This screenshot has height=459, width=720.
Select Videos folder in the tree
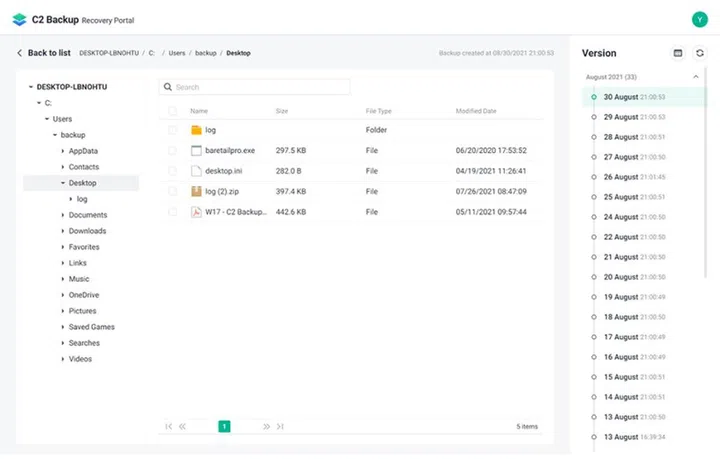point(80,359)
